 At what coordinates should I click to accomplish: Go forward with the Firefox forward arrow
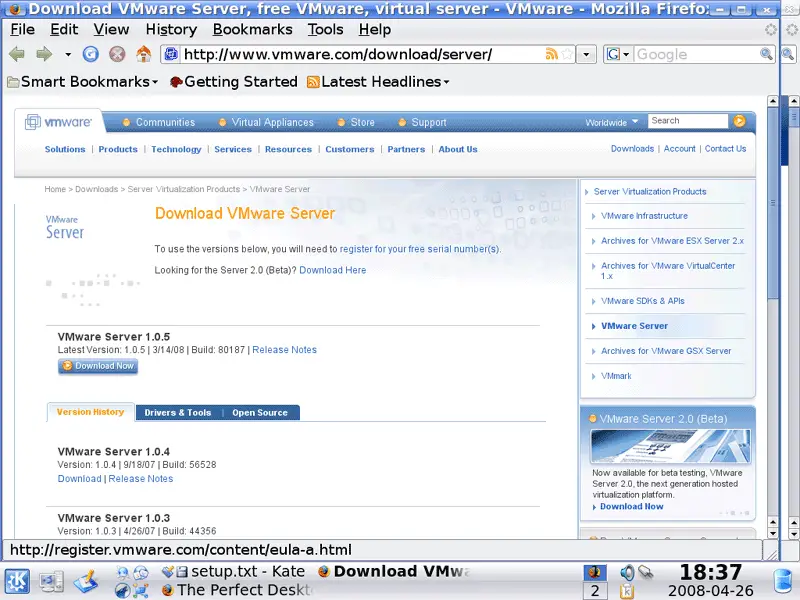44,54
